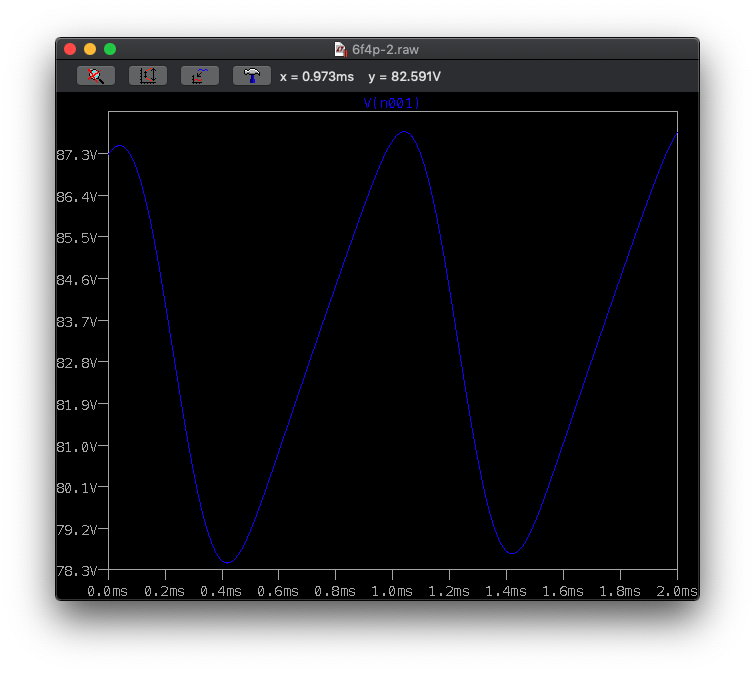Image resolution: width=755 pixels, height=674 pixels.
Task: Click the 6f4p-2.raw window title text
Action: click(x=384, y=49)
